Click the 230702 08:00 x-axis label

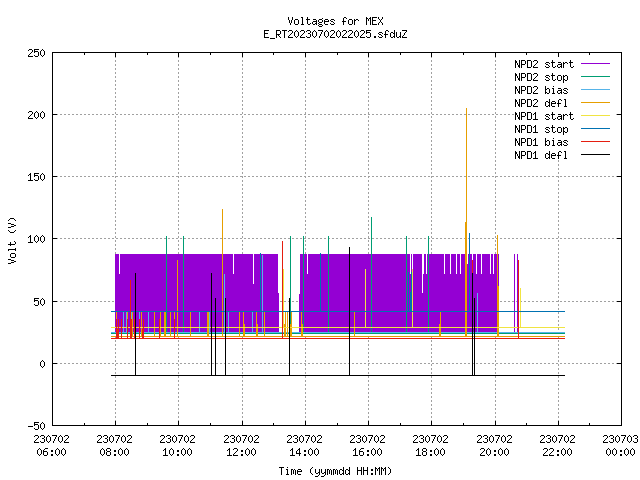[115, 446]
